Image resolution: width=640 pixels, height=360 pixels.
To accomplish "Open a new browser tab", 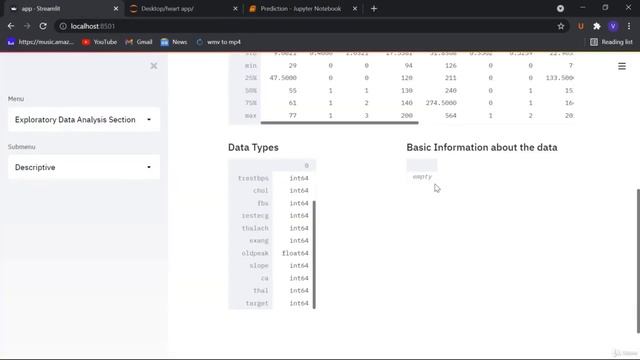I will pos(374,9).
